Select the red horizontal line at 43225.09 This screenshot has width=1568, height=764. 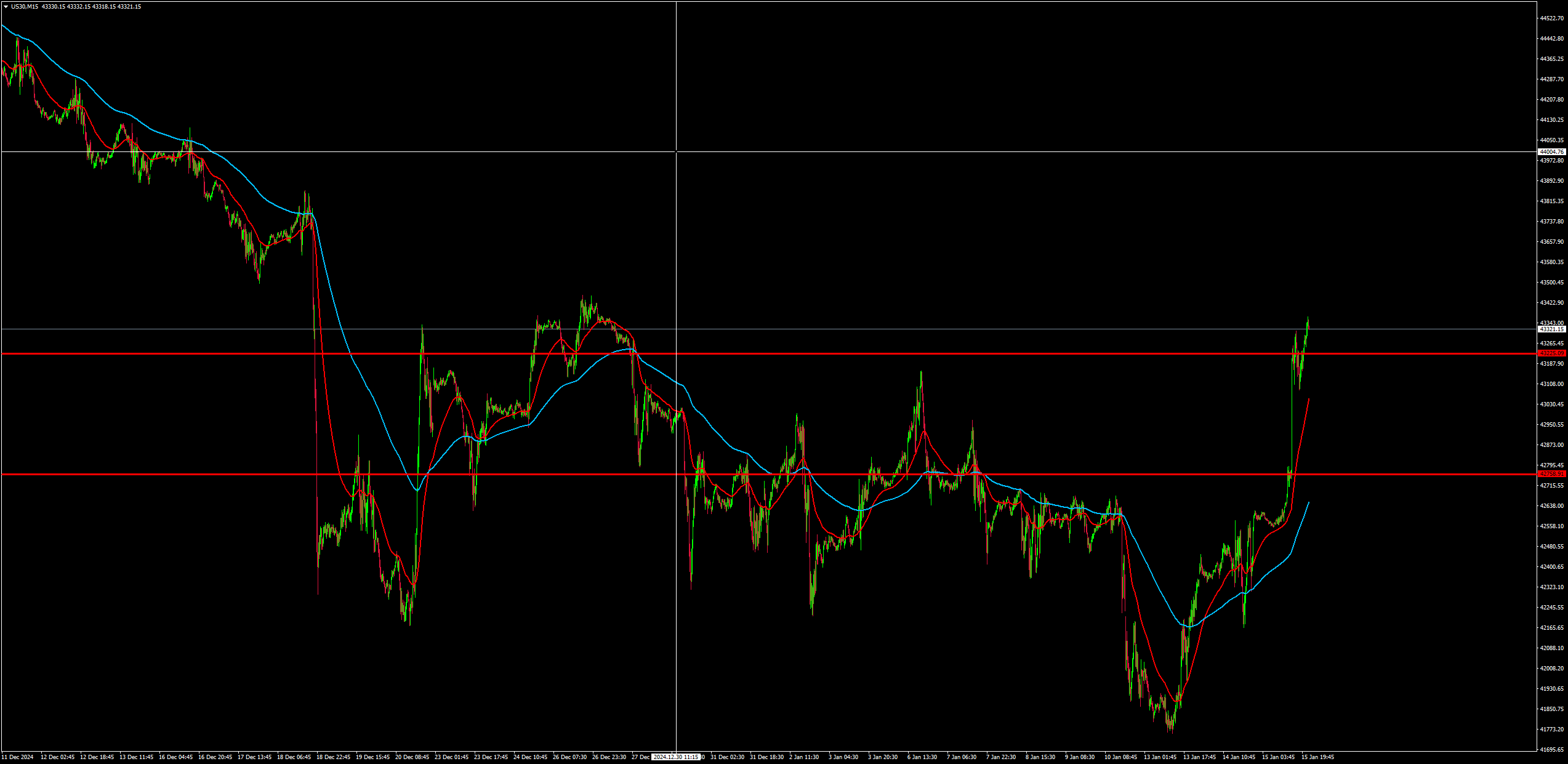tap(768, 354)
